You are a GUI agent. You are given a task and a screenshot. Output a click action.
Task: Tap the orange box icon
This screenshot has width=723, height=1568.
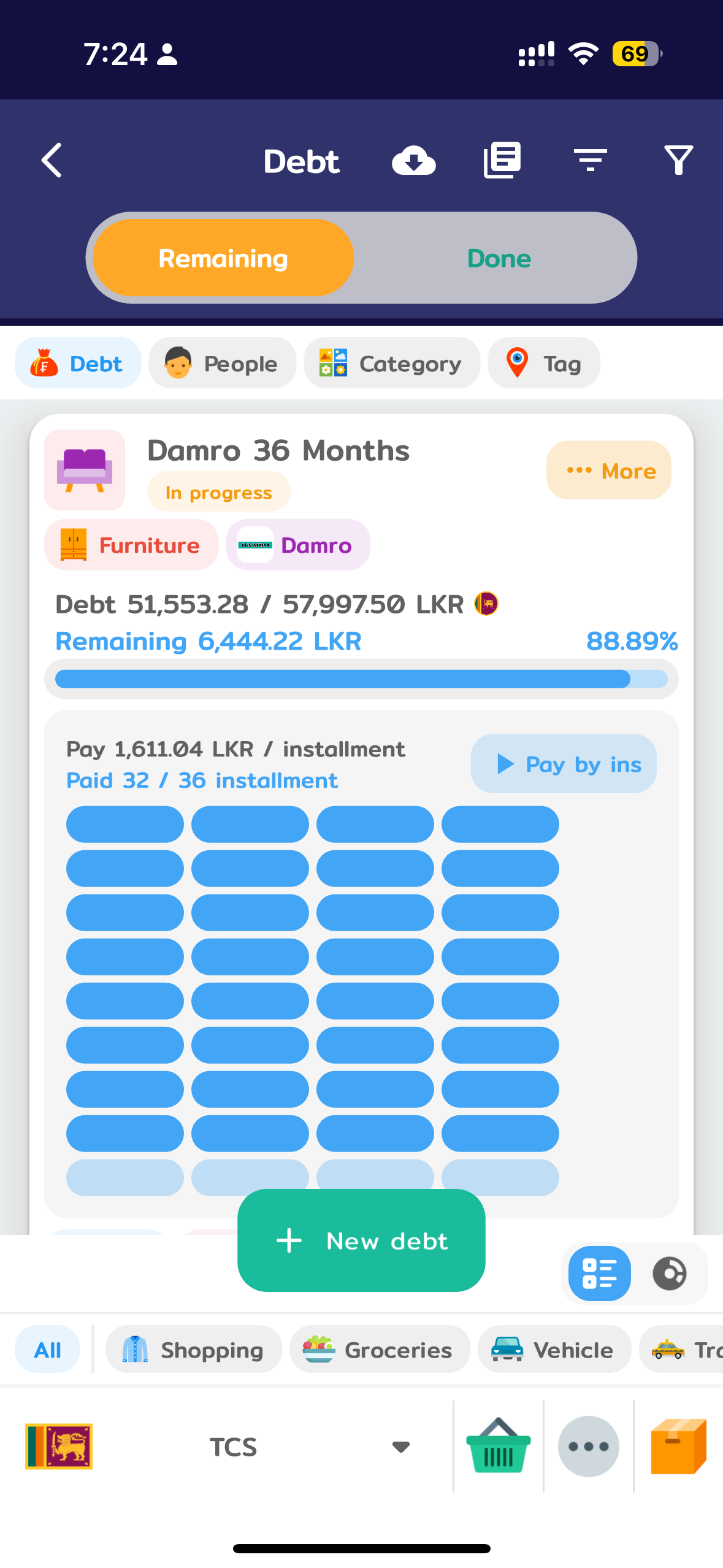coord(678,1447)
